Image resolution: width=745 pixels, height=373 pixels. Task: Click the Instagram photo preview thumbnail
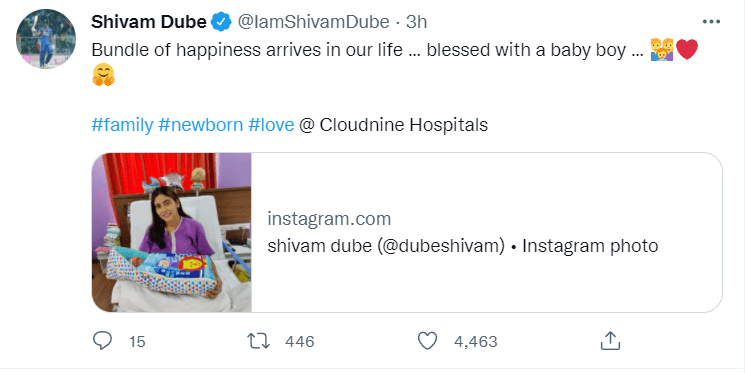click(x=172, y=232)
